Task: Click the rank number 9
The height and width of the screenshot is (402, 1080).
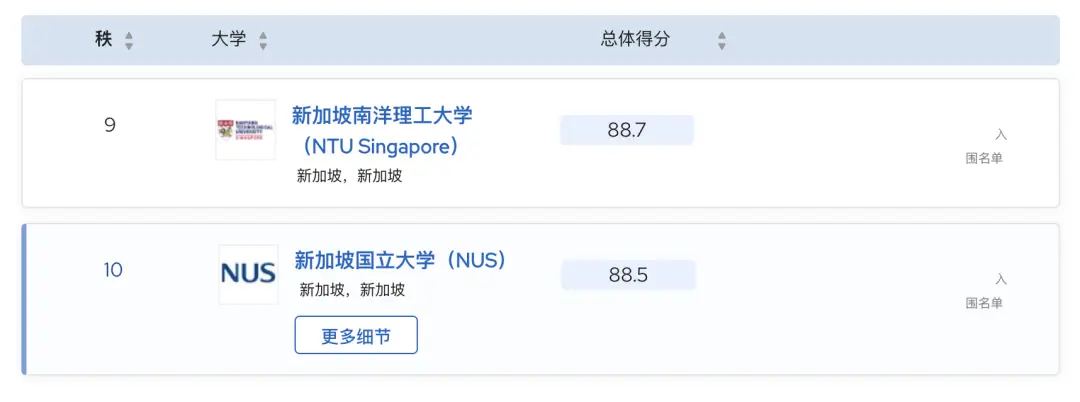Action: pyautogui.click(x=110, y=125)
